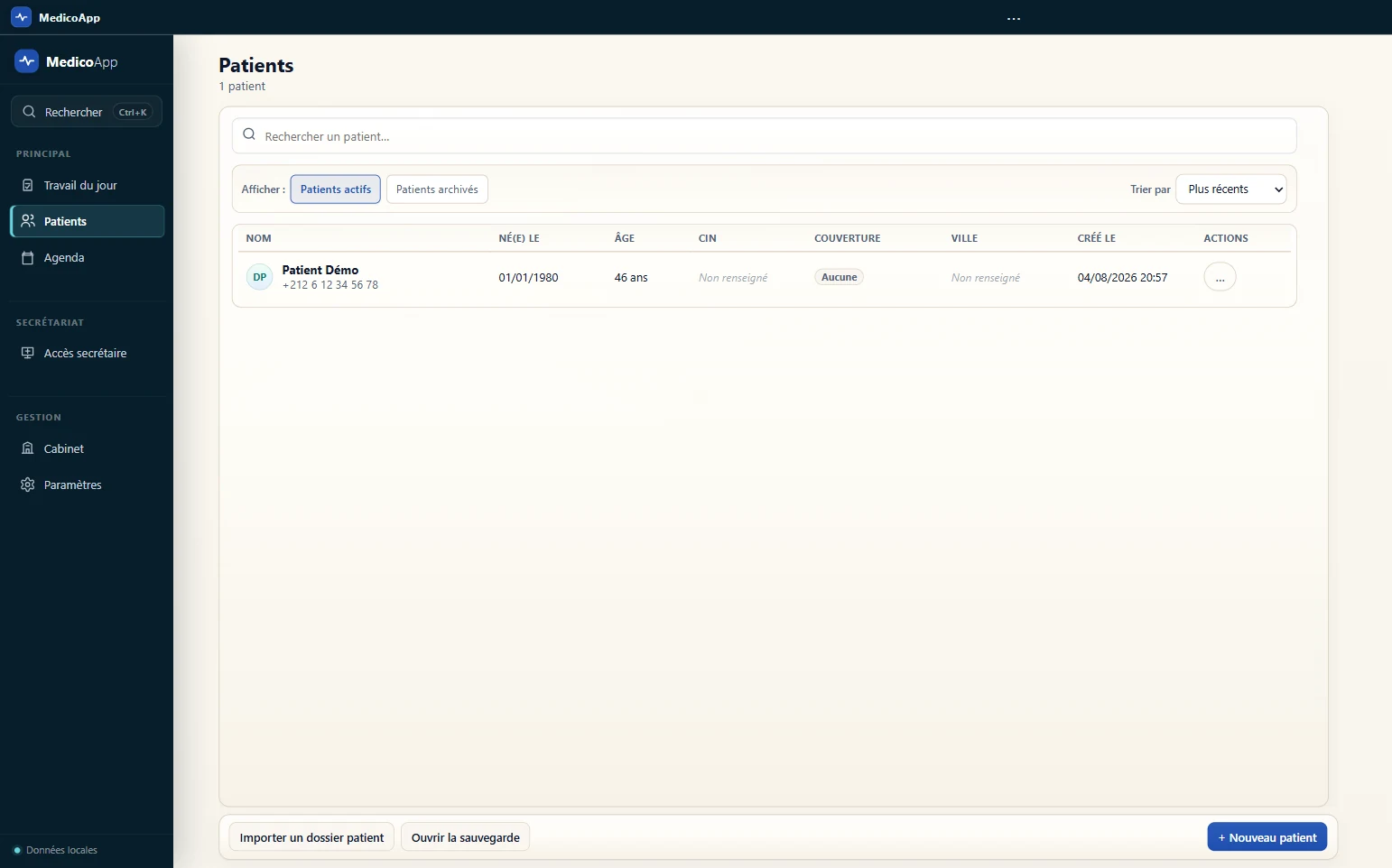Click the VILLE column header

(965, 238)
